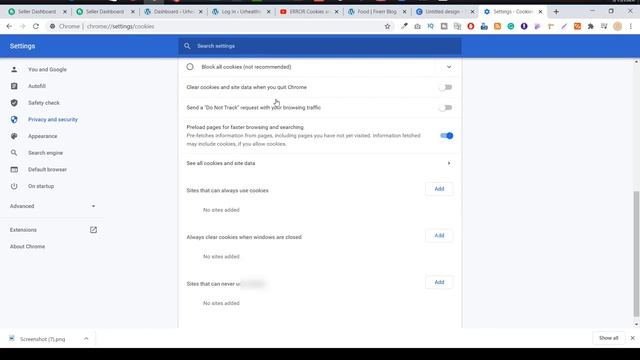Click the settings page vertical scrollbar
The width and height of the screenshot is (640, 360).
click(x=636, y=253)
